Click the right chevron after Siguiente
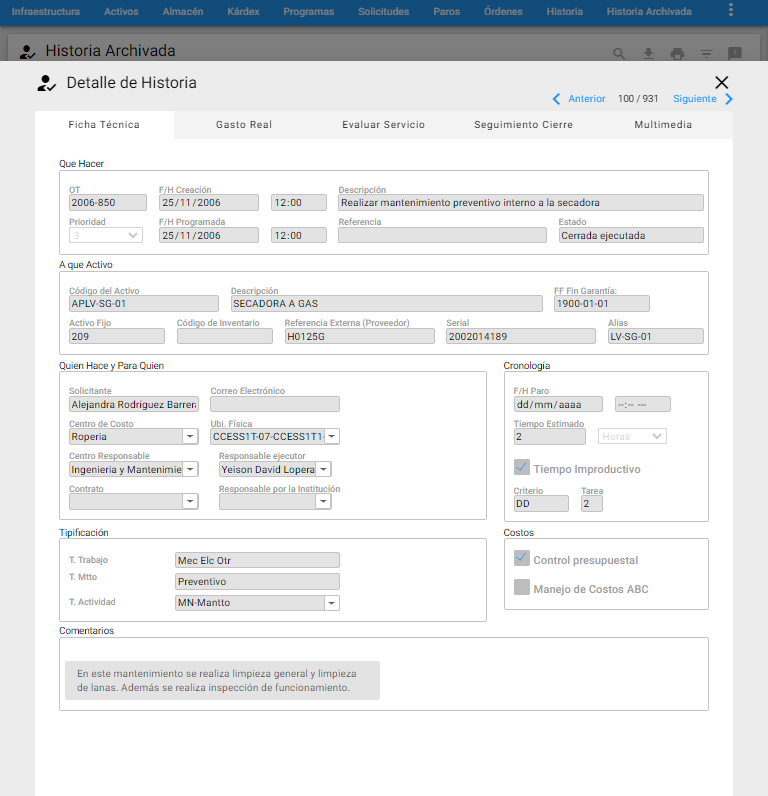 (x=729, y=99)
